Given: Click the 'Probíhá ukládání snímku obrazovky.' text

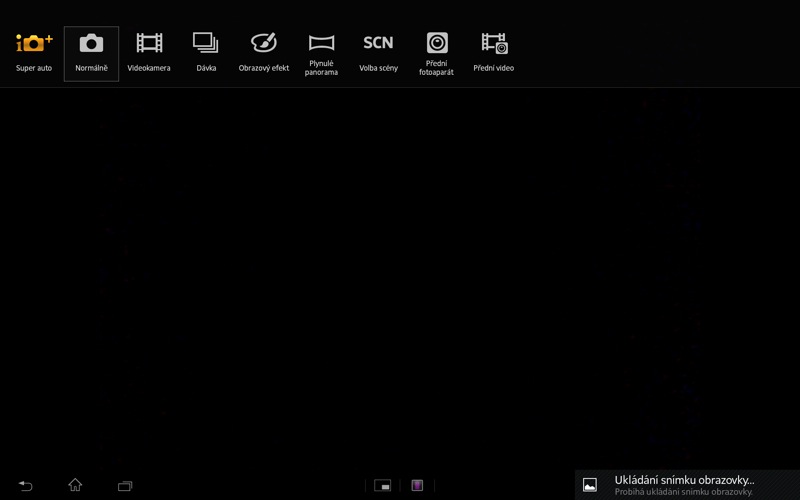Looking at the screenshot, I should click(684, 492).
